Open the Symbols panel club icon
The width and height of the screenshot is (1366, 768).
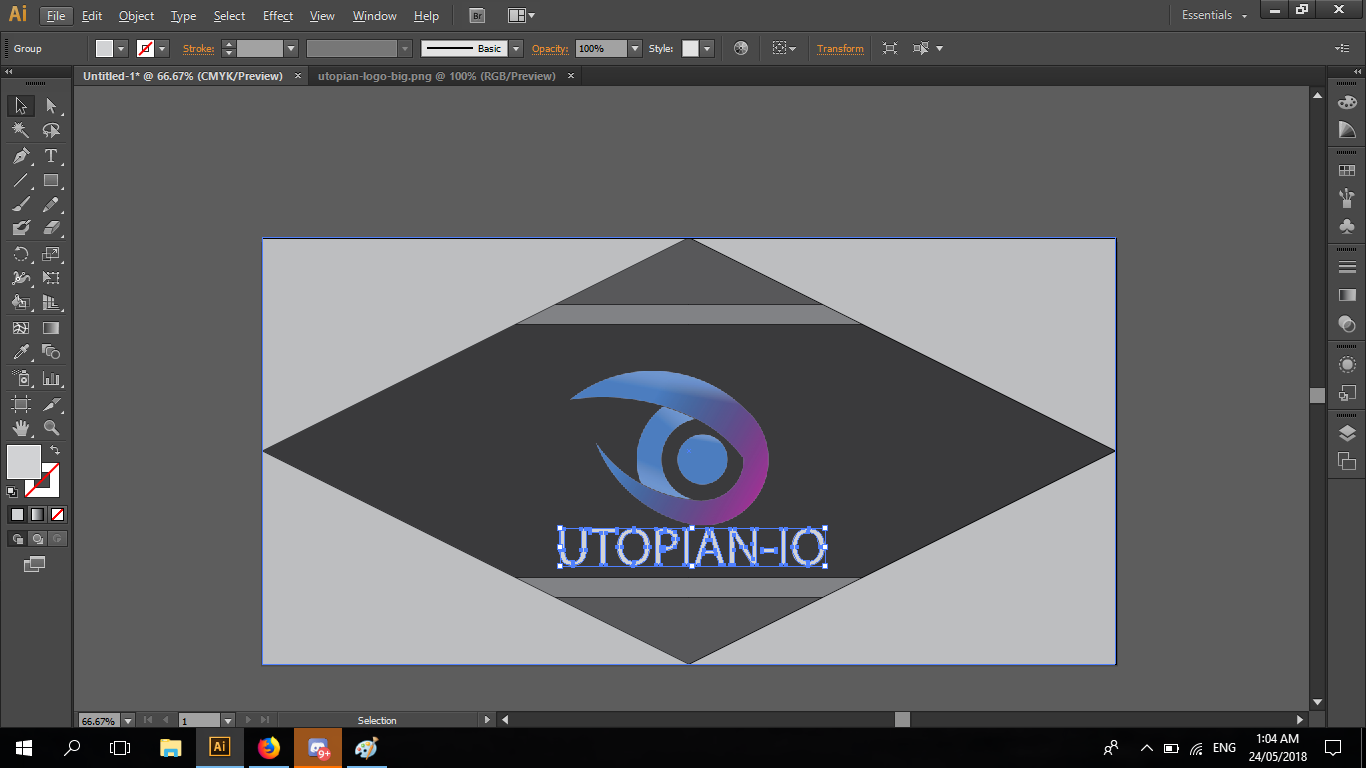tap(1347, 226)
